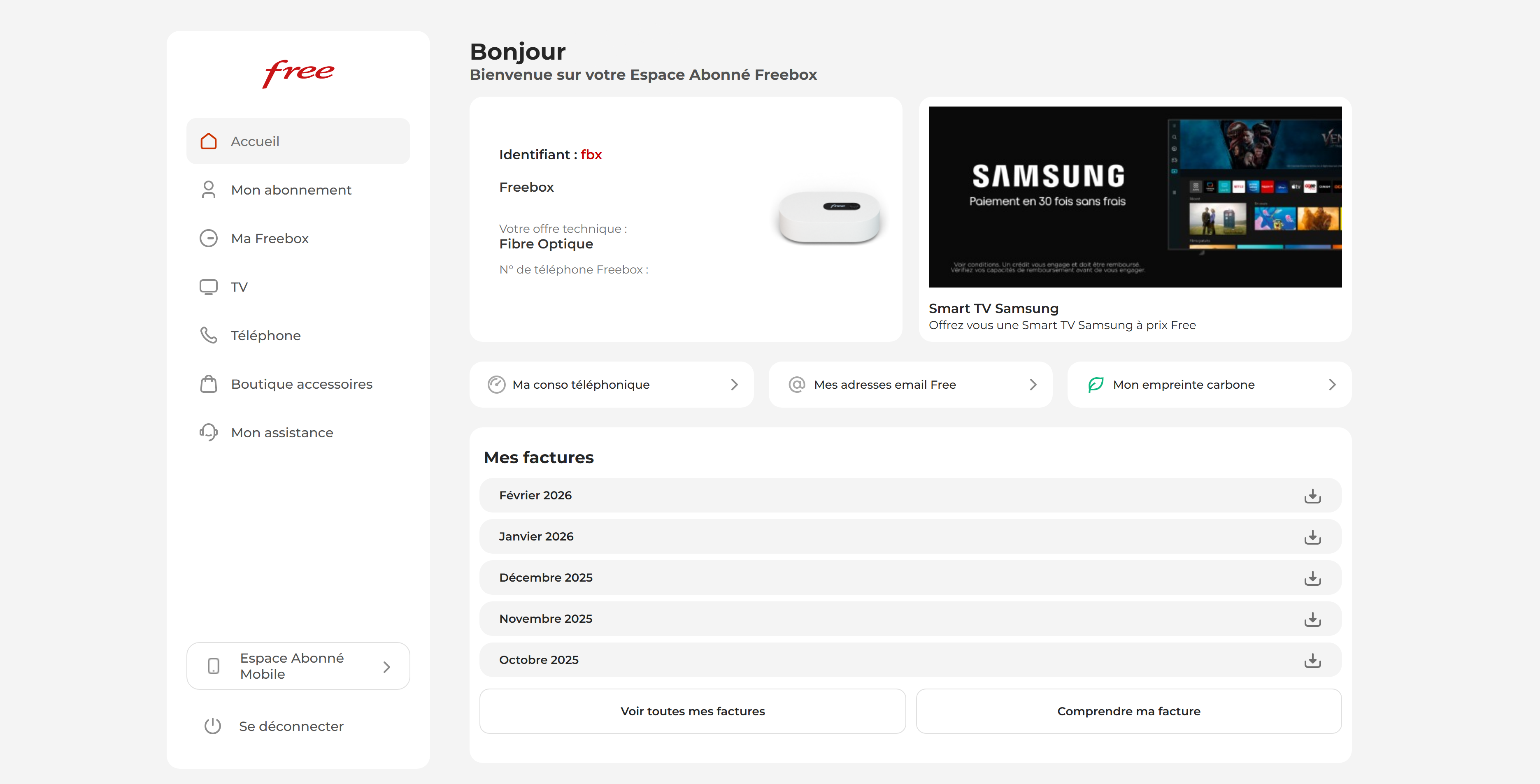This screenshot has height=784, width=1540.
Task: Select the Accueil home icon
Action: tap(209, 141)
